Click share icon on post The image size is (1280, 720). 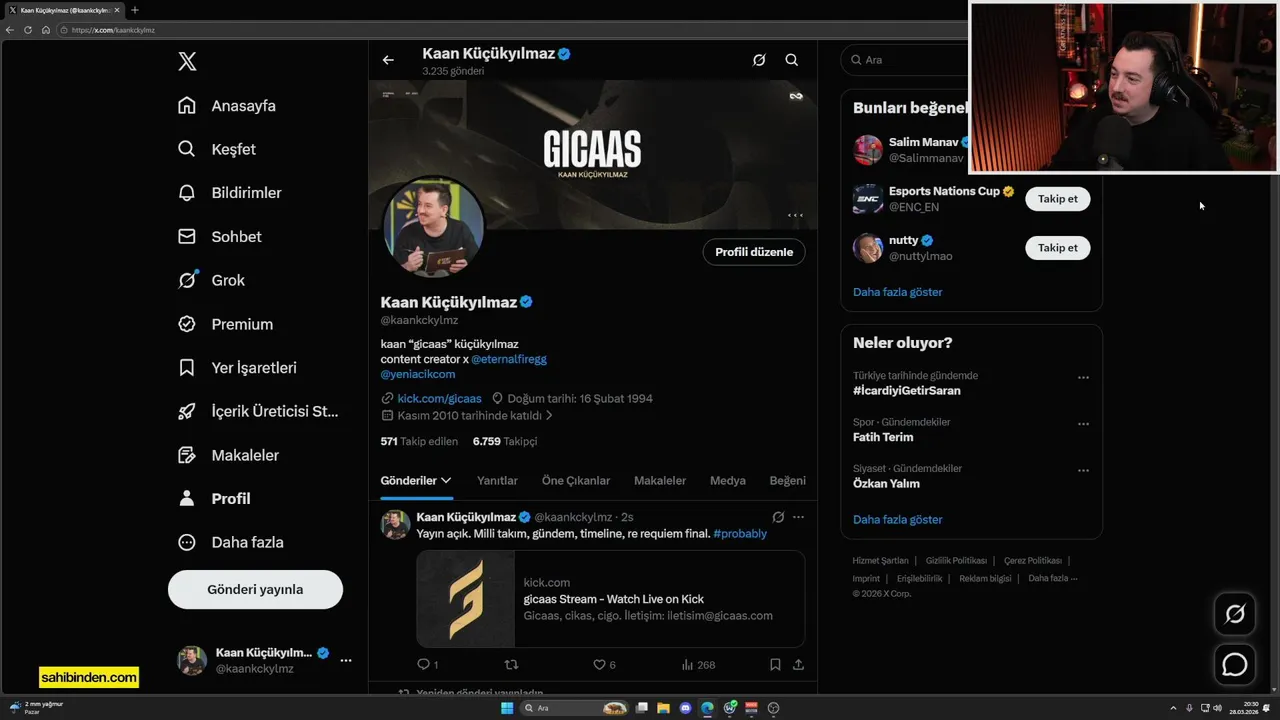coord(798,664)
